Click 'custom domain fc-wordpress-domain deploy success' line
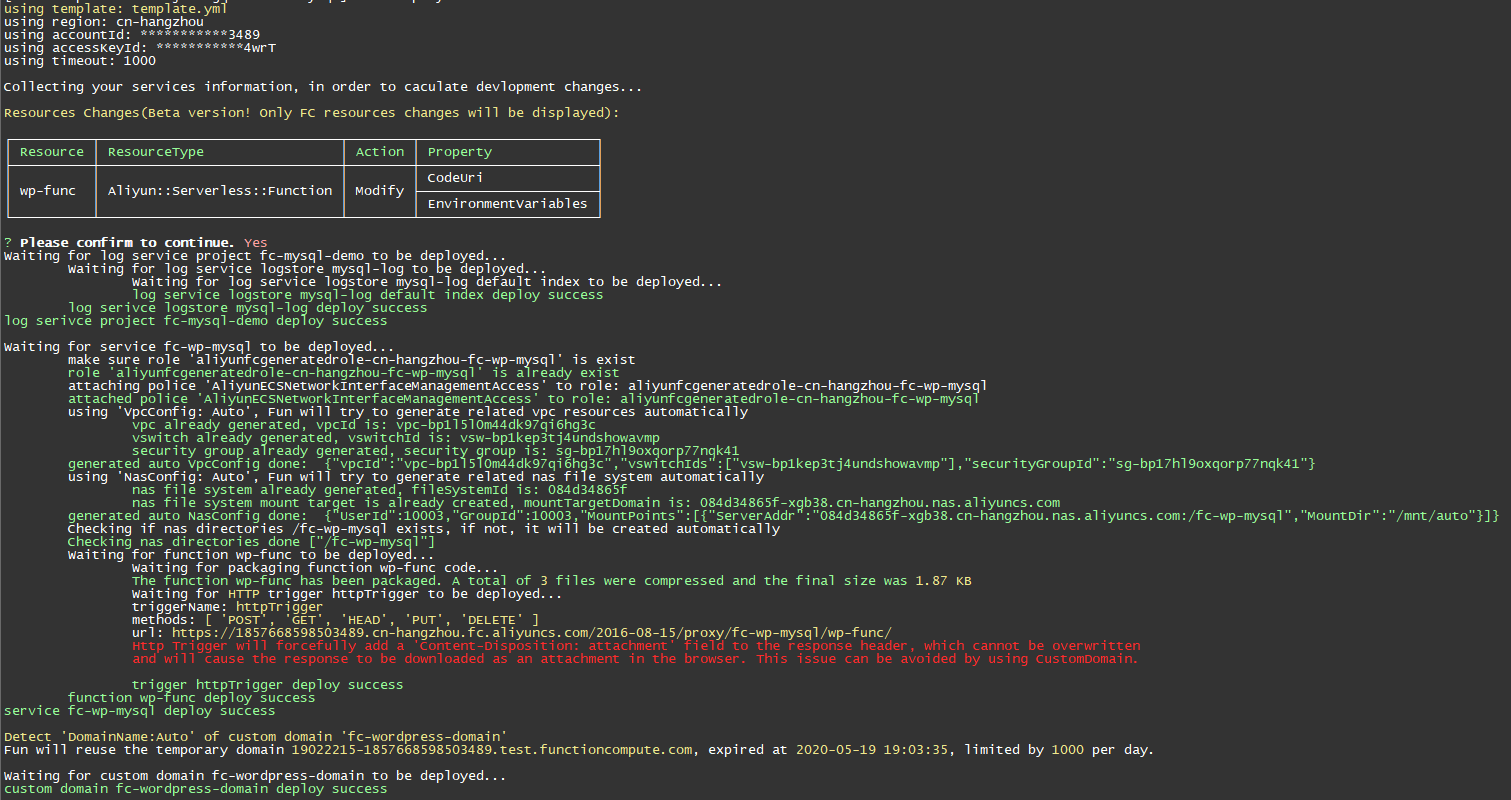1511x800 pixels. pyautogui.click(x=196, y=789)
